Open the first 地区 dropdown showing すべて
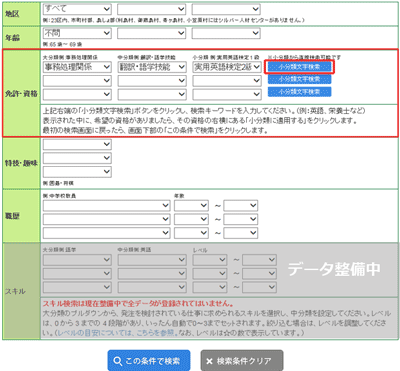 click(77, 9)
